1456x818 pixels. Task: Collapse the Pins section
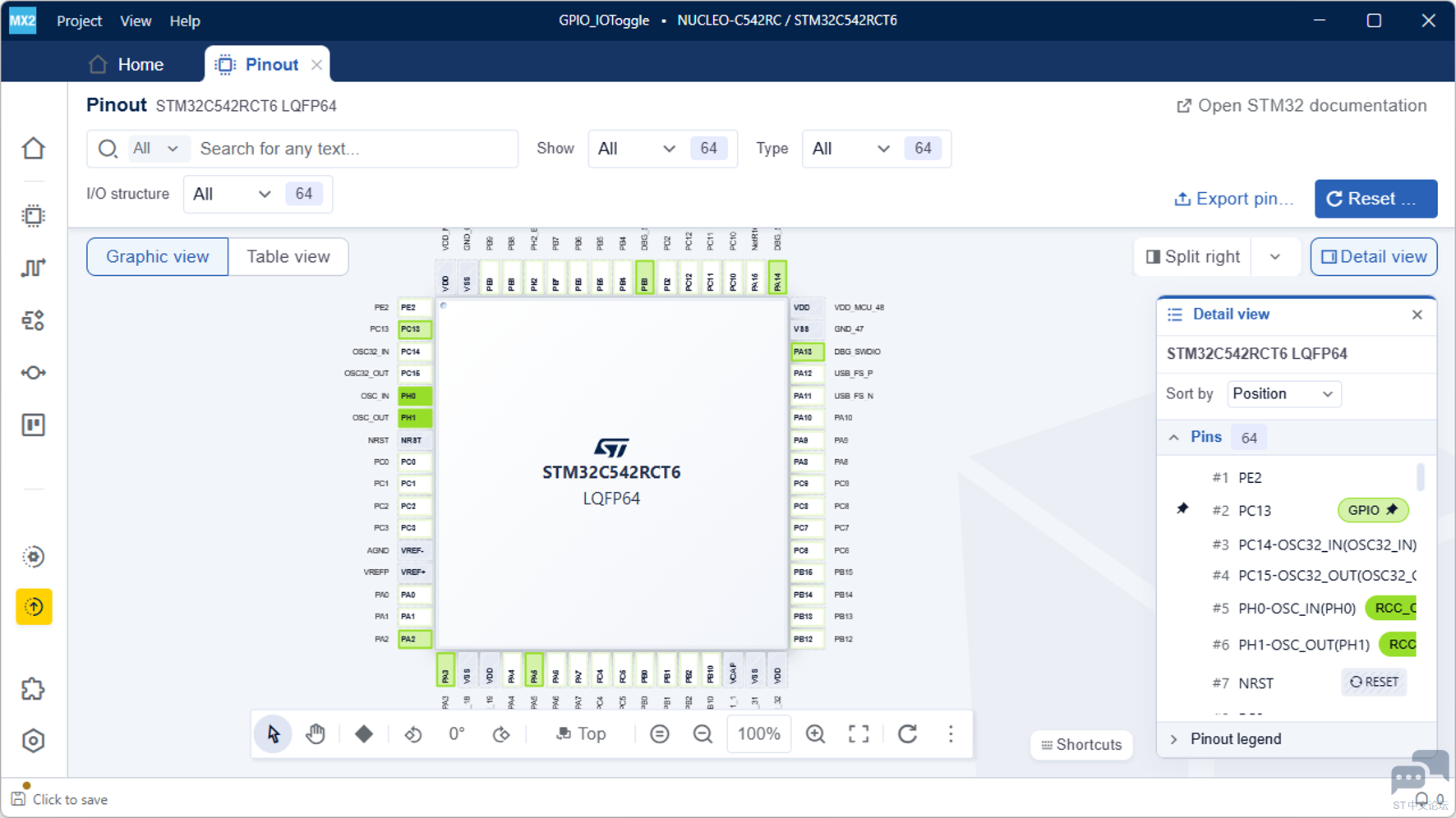pos(1174,438)
